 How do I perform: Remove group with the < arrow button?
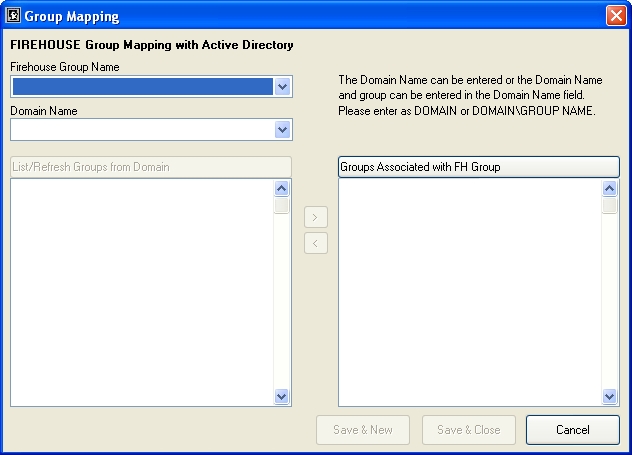316,243
